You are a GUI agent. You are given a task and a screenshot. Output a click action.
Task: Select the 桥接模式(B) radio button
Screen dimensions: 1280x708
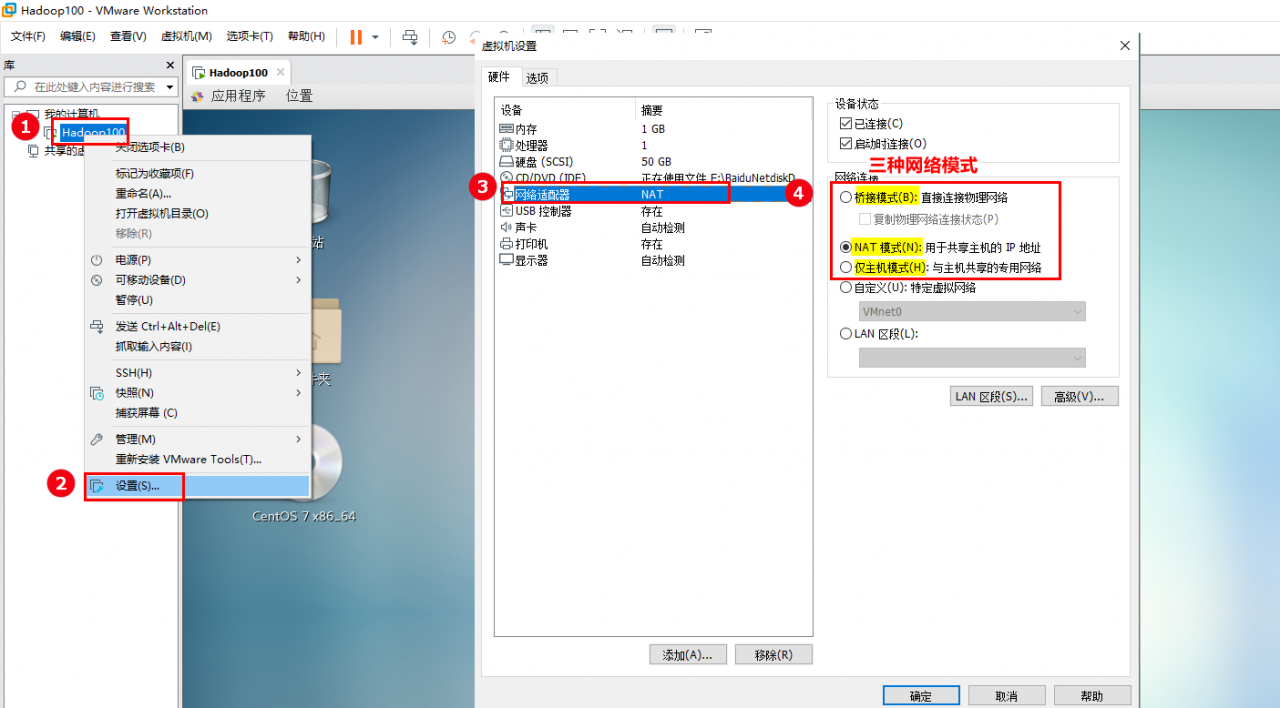(846, 198)
